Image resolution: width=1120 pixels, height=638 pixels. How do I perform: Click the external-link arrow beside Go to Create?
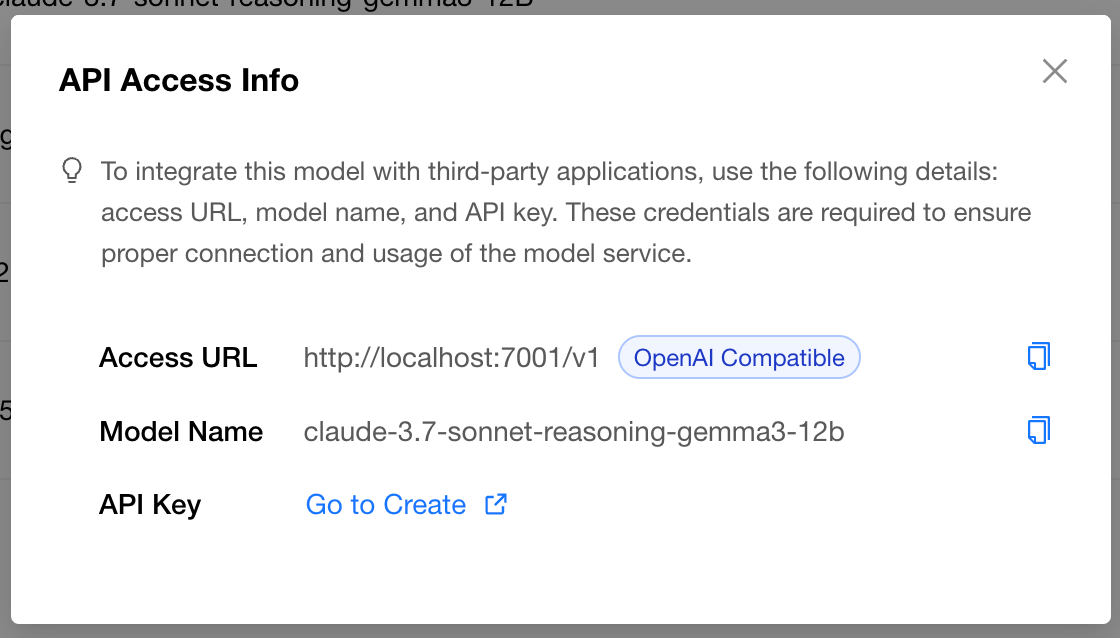pos(496,504)
